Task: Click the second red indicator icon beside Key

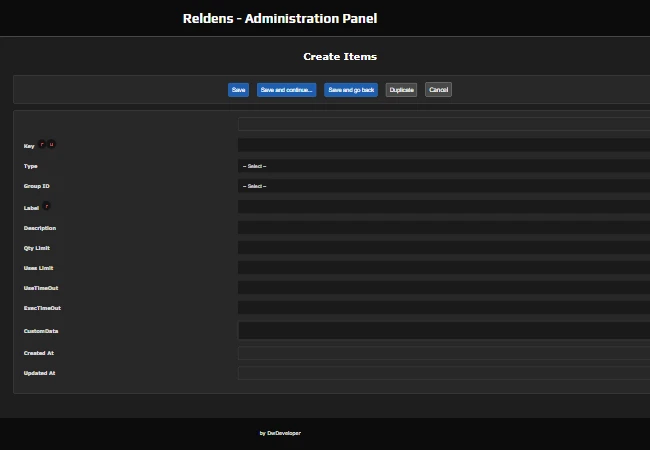Action: point(51,144)
